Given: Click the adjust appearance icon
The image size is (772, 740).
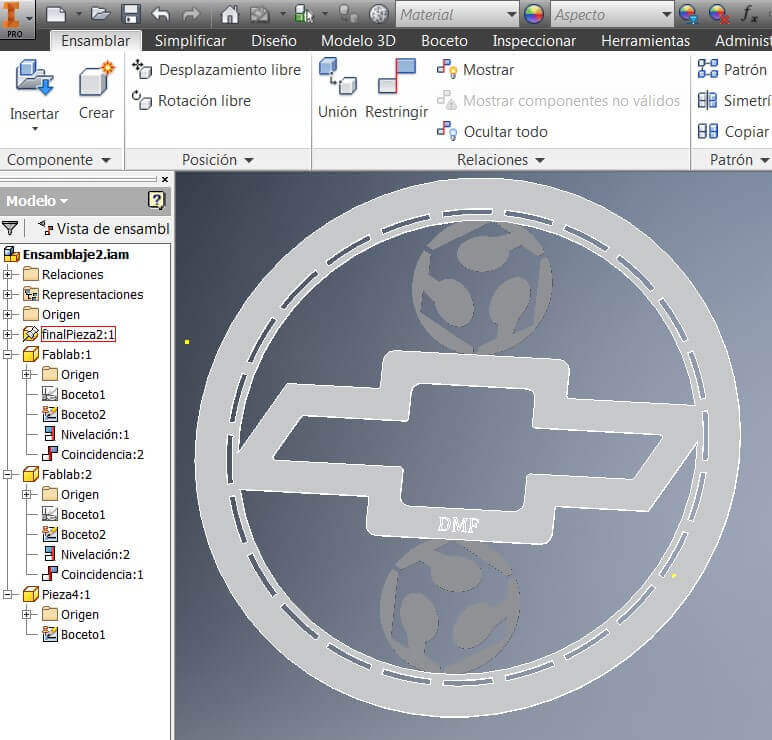Looking at the screenshot, I should (x=688, y=14).
